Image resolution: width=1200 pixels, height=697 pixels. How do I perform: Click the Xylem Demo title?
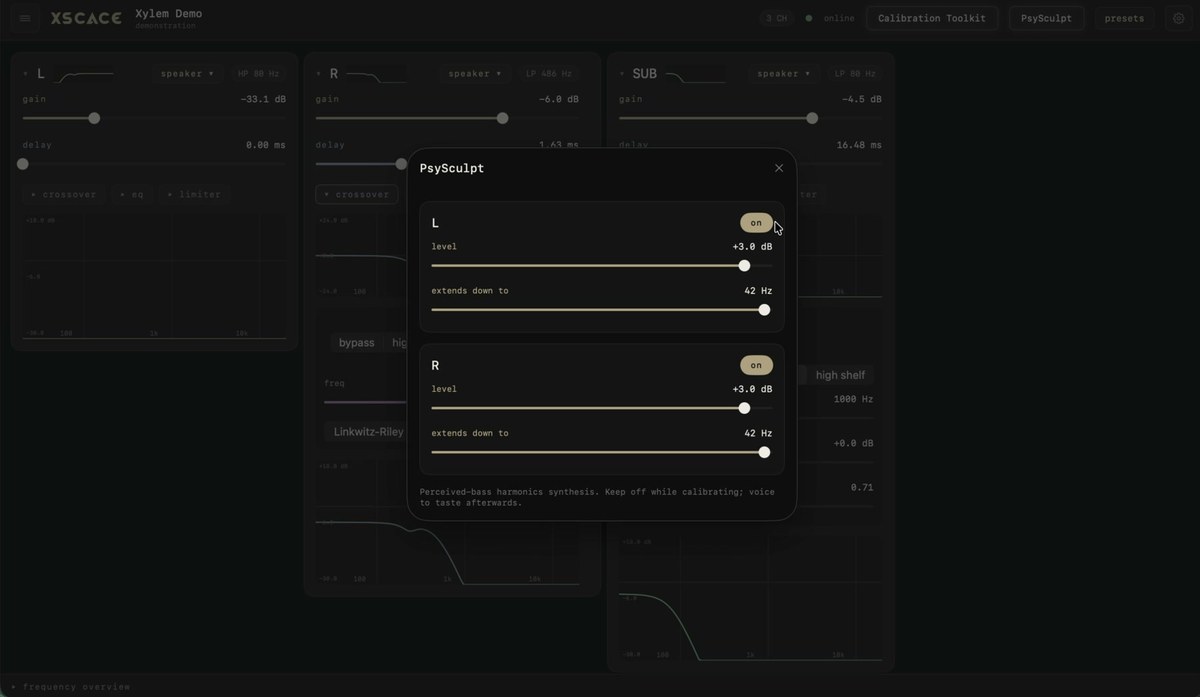point(168,14)
